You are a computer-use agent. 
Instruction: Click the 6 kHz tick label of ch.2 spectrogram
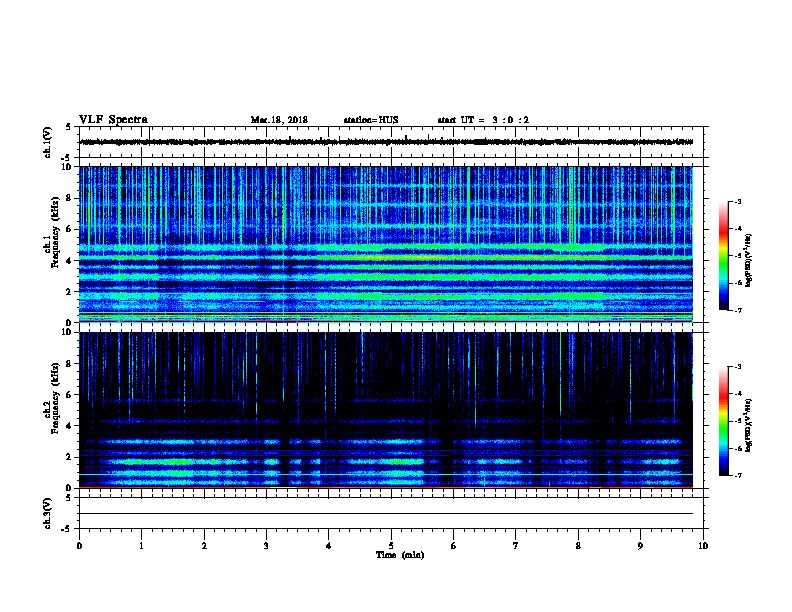[68, 394]
